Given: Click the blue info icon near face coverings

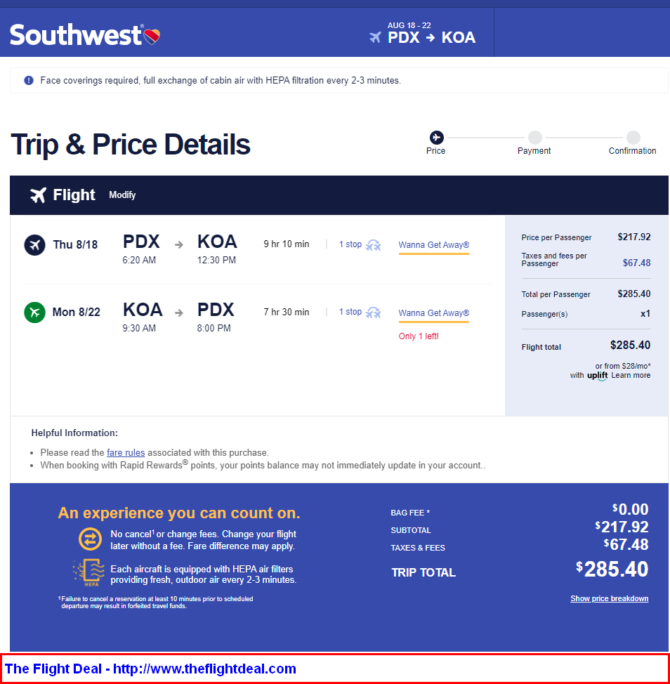Looking at the screenshot, I should (x=29, y=80).
